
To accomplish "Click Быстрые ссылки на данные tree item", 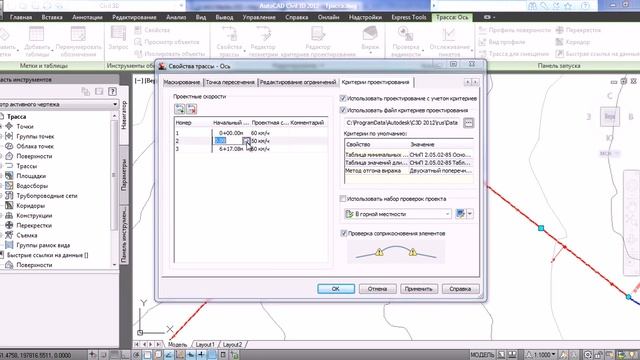I will [47, 255].
